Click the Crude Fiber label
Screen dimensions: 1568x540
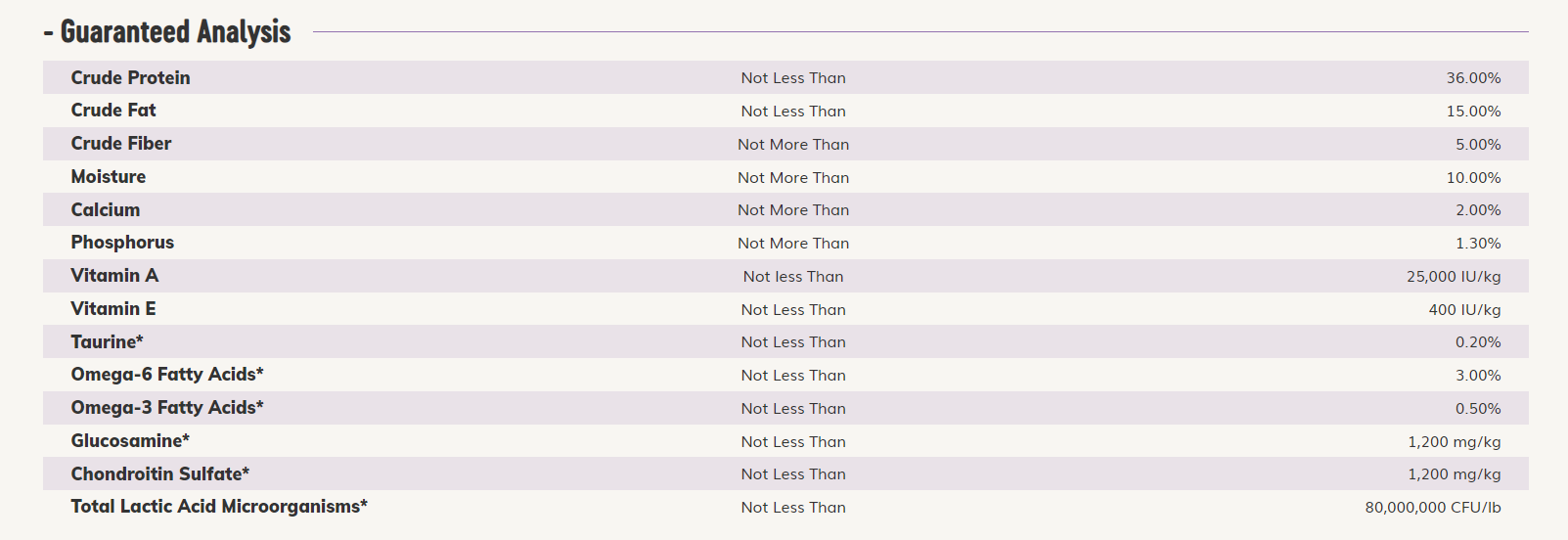121,144
